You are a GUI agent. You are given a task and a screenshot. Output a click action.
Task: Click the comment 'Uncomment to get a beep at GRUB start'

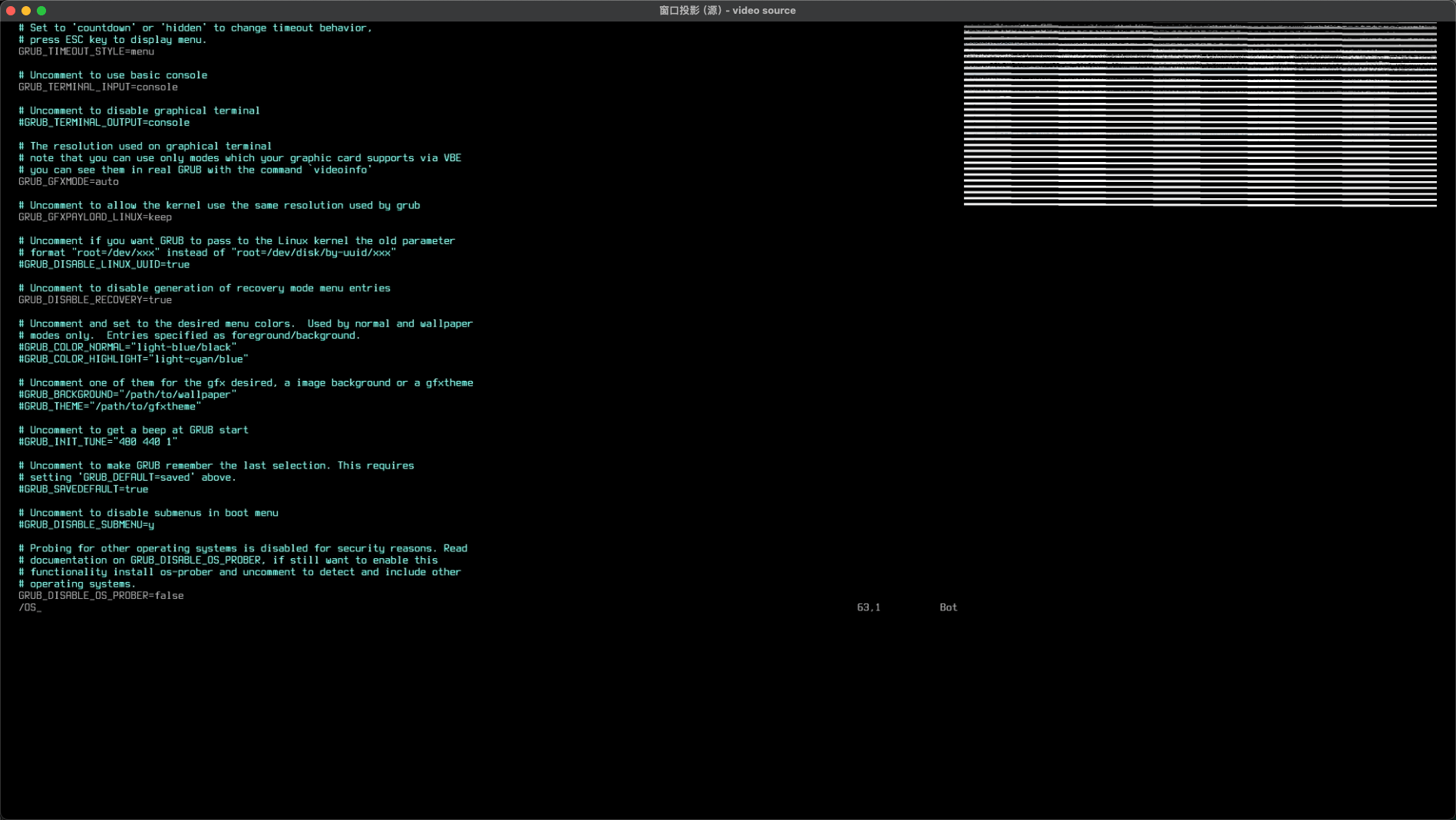click(x=134, y=430)
